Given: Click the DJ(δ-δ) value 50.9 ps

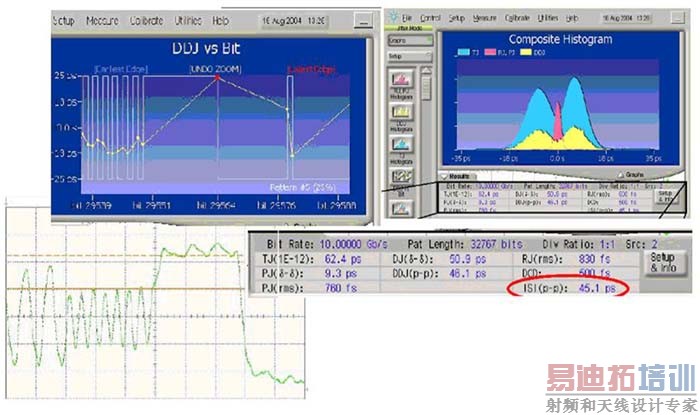Looking at the screenshot, I should pyautogui.click(x=467, y=259).
